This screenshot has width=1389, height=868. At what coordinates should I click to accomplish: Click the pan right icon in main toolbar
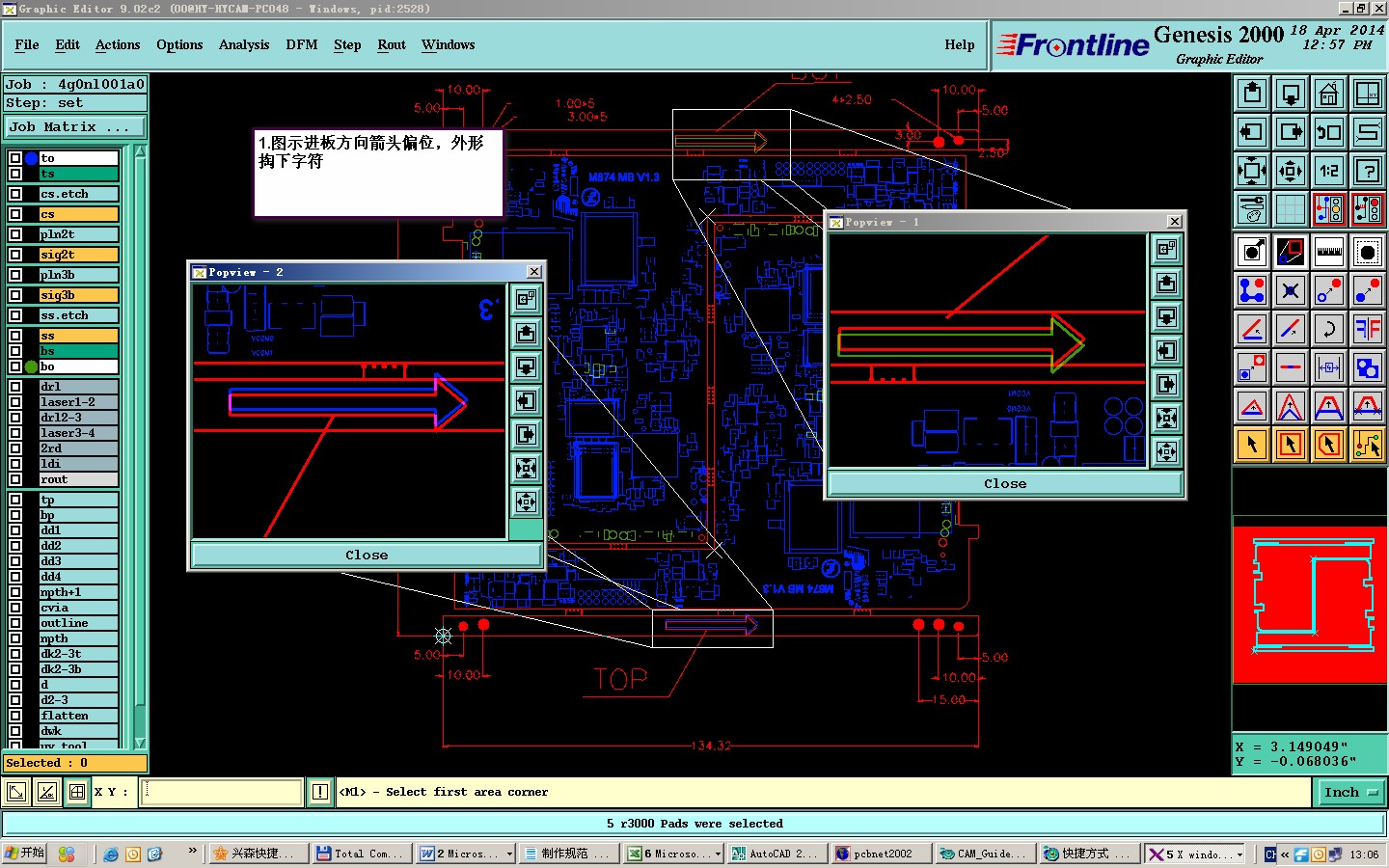tap(1291, 132)
